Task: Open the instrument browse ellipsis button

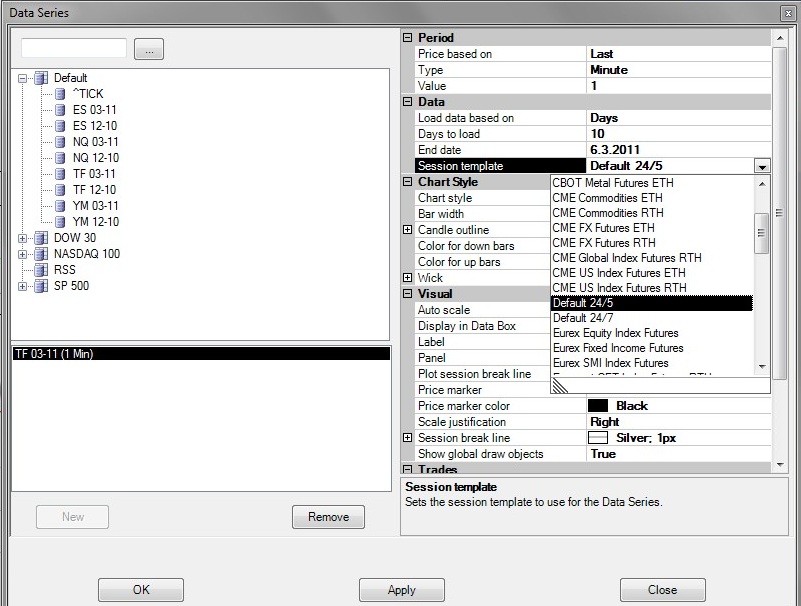Action: click(x=147, y=50)
